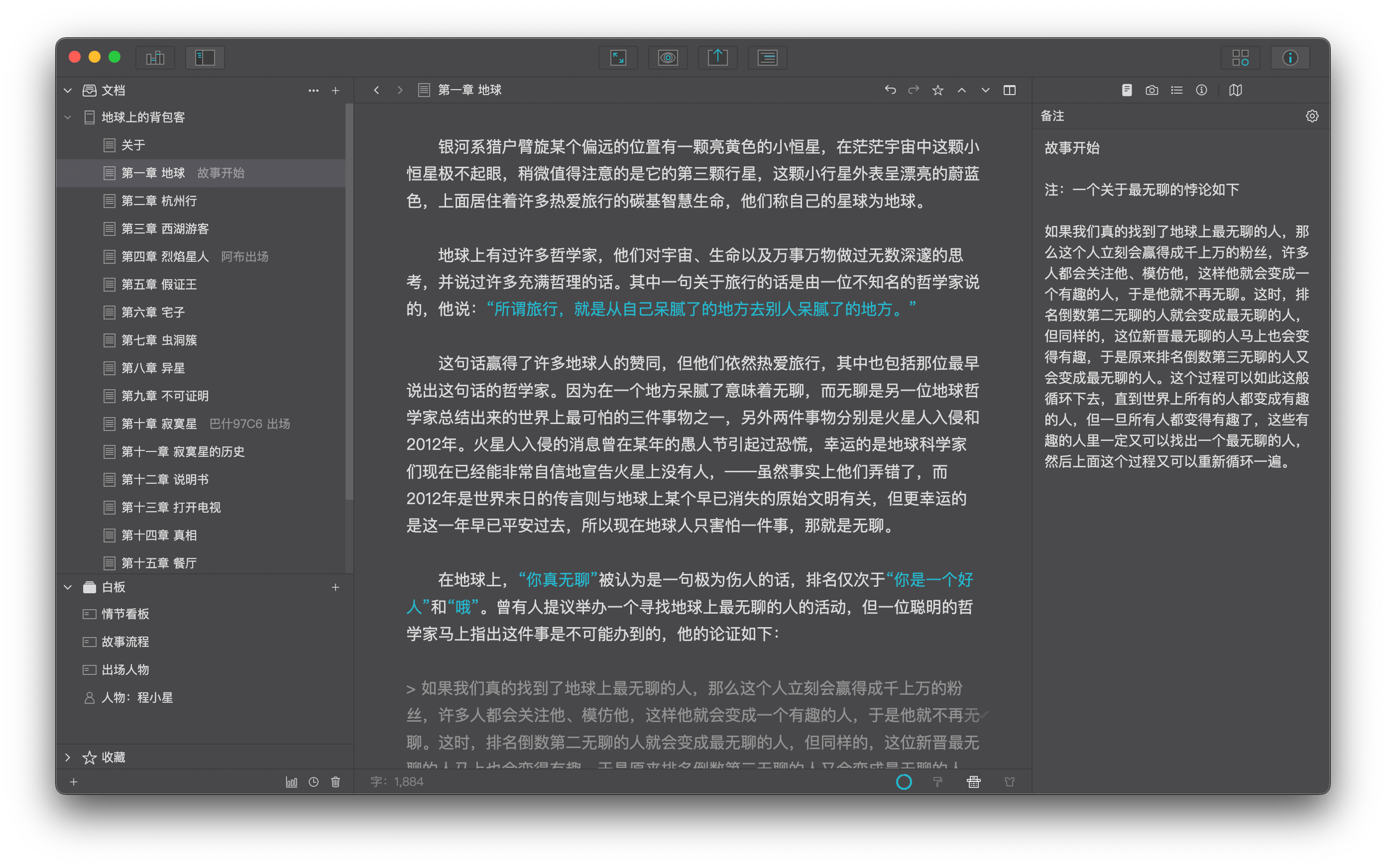This screenshot has width=1386, height=868.
Task: Open the theme shirt icon
Action: tap(1009, 782)
